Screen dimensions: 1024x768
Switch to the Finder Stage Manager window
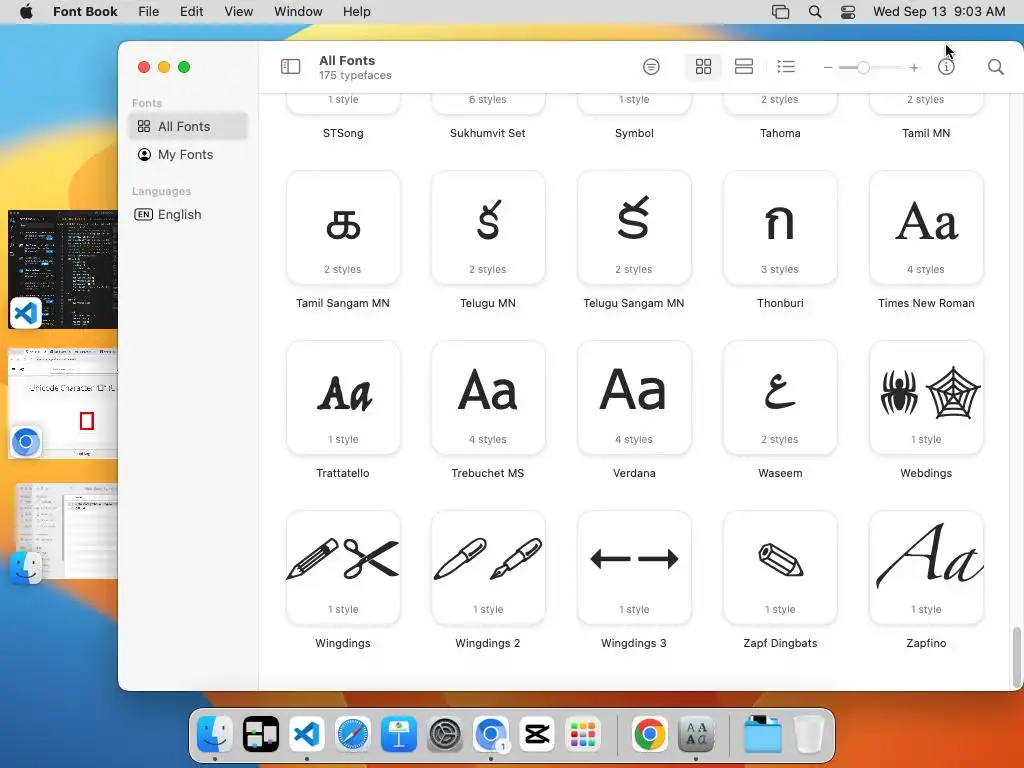[65, 532]
